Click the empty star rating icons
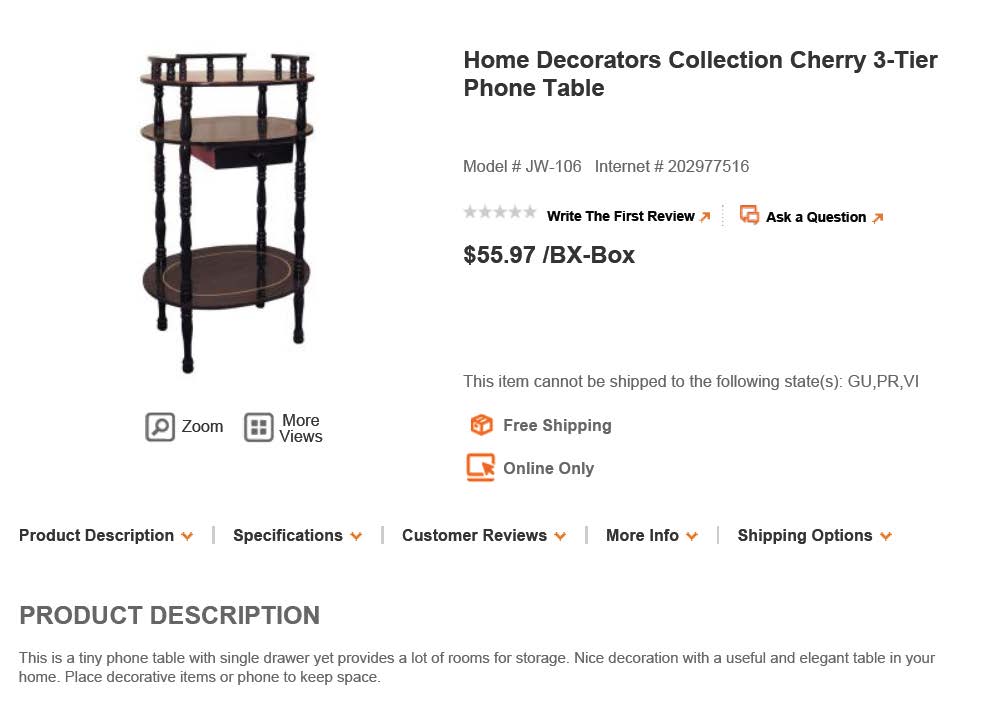The width and height of the screenshot is (987, 710). (500, 212)
